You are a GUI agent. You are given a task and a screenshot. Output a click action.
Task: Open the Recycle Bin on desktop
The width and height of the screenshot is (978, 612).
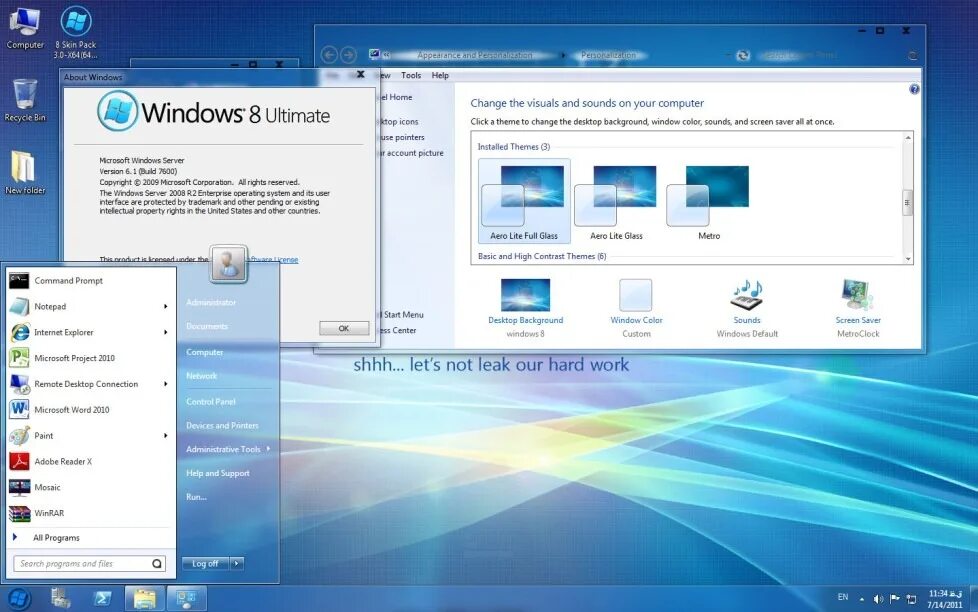click(25, 100)
